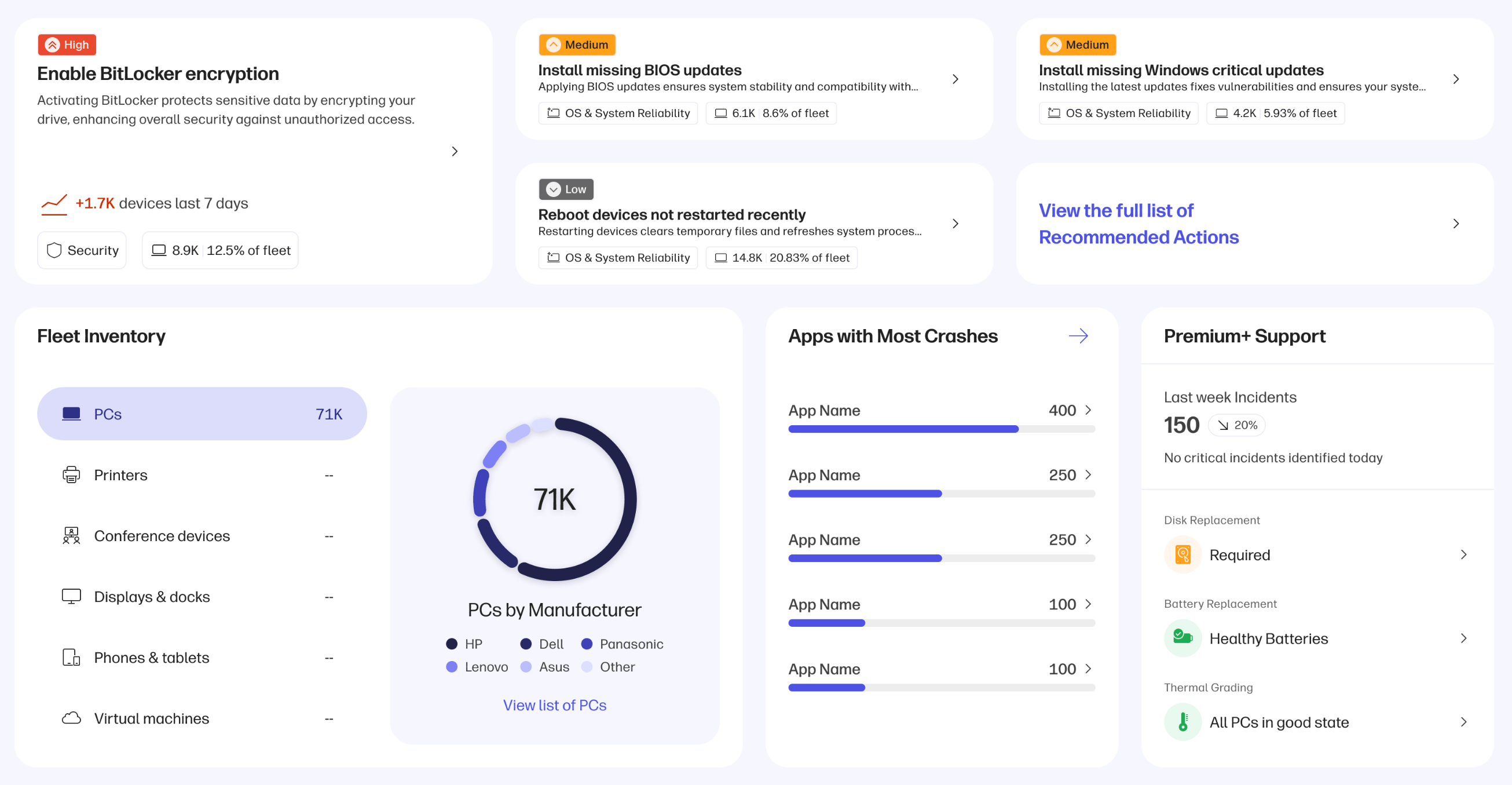Click the laptop icon beside 6.1K
1512x785 pixels.
click(720, 114)
